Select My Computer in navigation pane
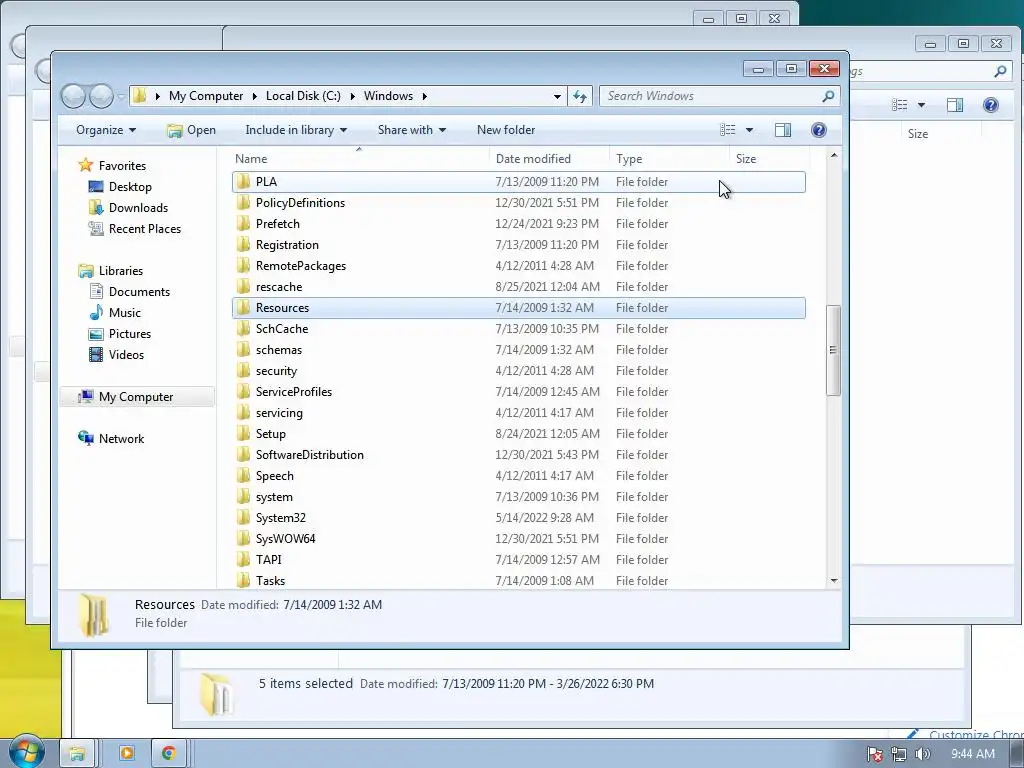The height and width of the screenshot is (768, 1024). pos(136,396)
